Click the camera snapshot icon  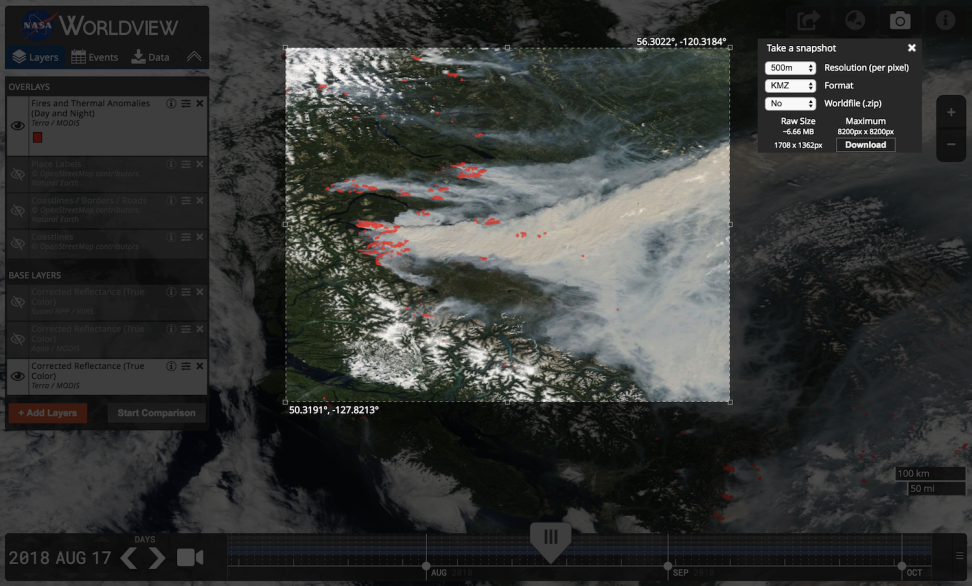(900, 21)
